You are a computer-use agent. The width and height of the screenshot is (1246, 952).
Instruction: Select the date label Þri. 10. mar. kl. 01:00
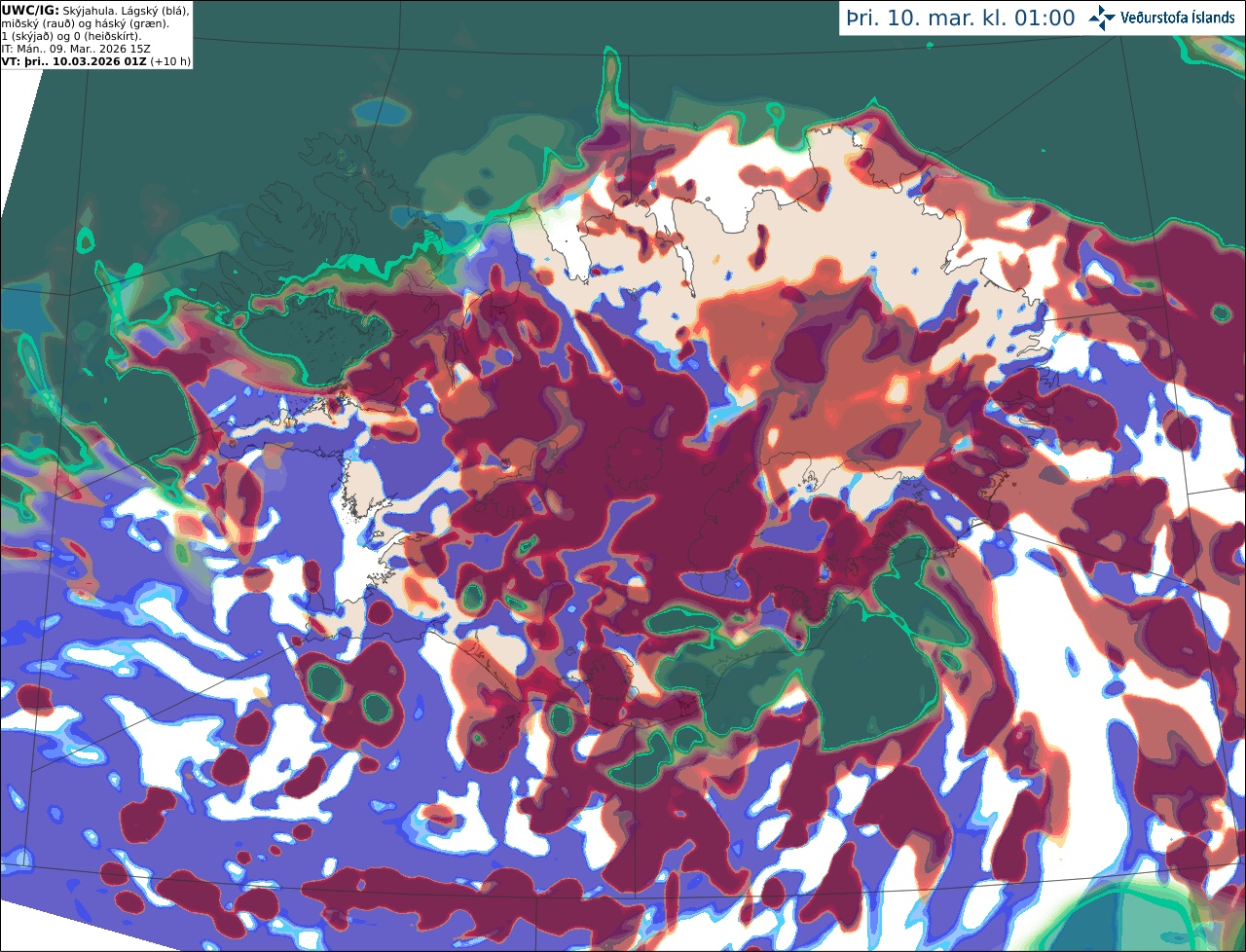coord(961,18)
